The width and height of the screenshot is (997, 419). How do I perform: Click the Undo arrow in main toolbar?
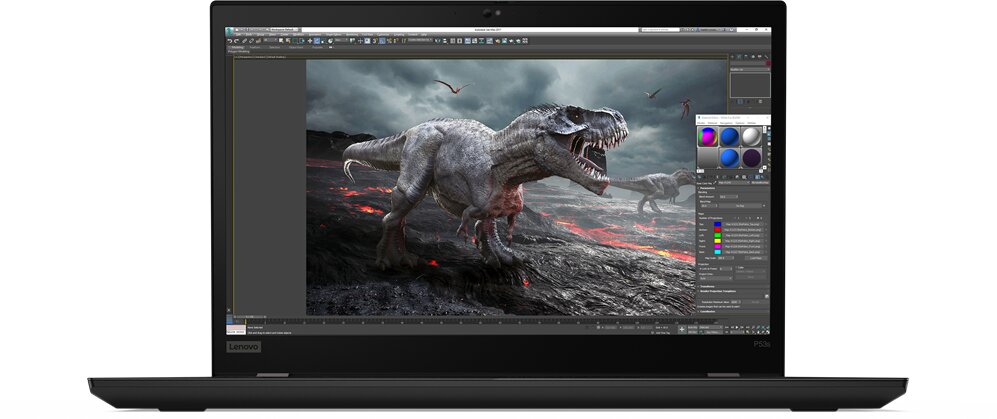230,41
